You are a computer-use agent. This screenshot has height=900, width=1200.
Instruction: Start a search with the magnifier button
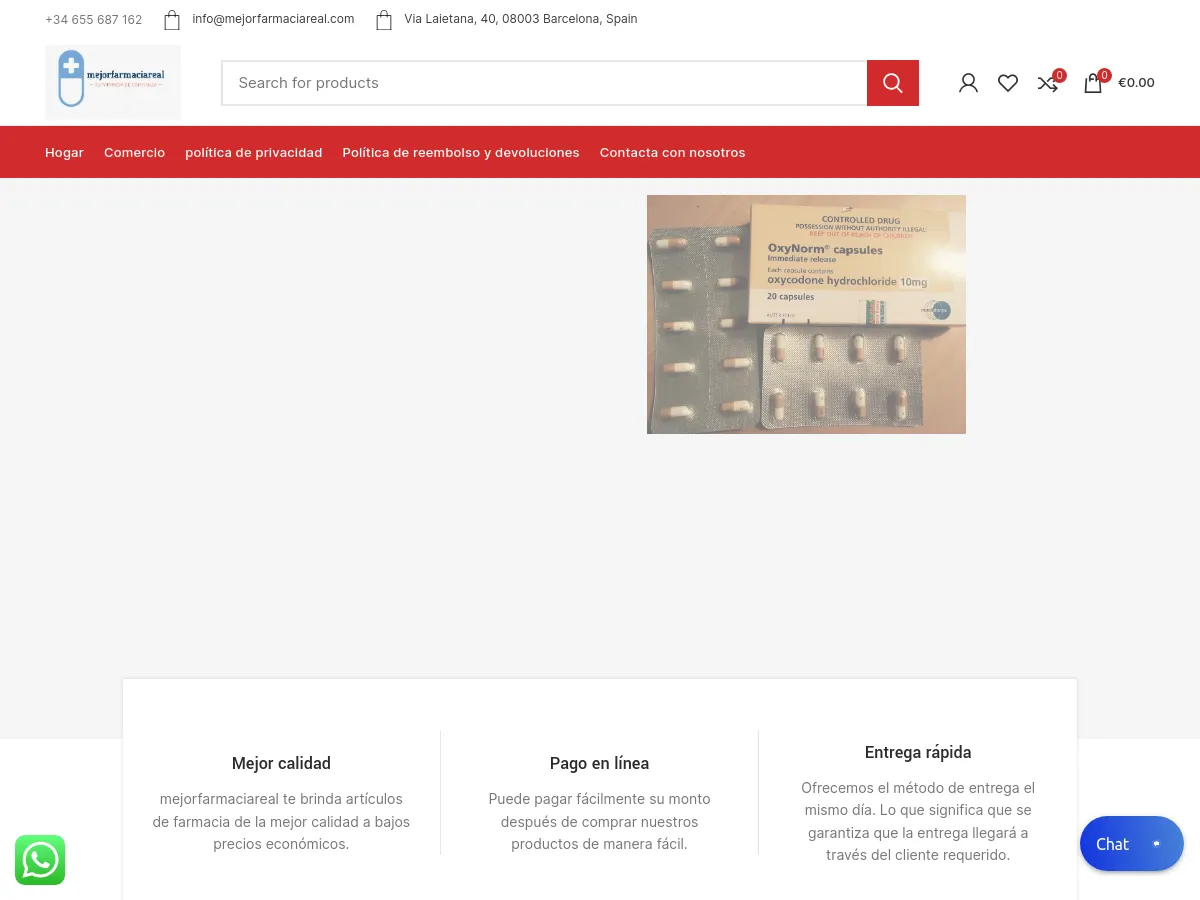(892, 83)
